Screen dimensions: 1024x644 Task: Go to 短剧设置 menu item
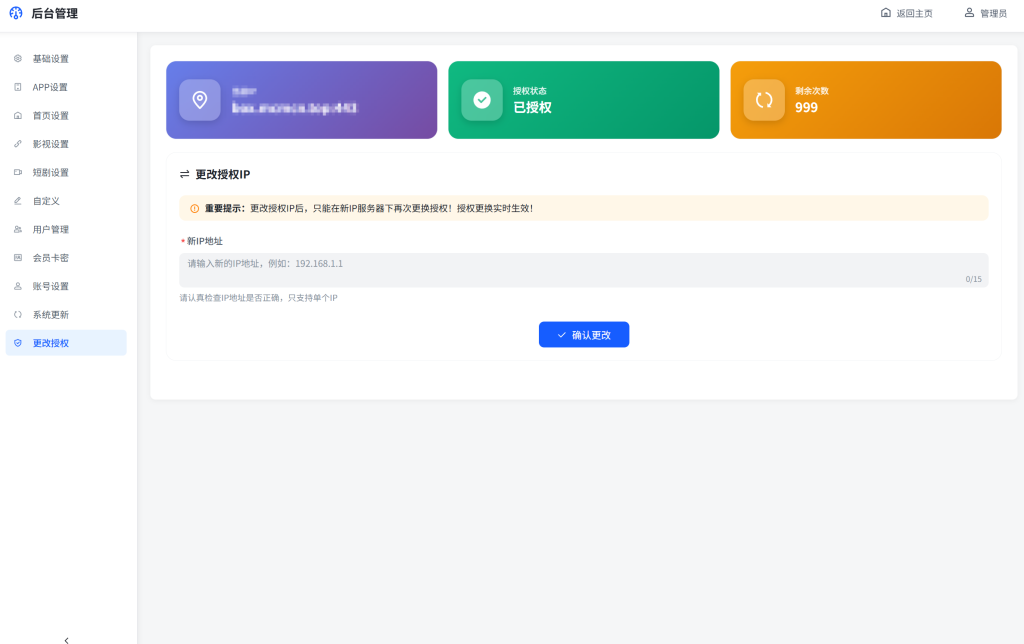click(66, 172)
